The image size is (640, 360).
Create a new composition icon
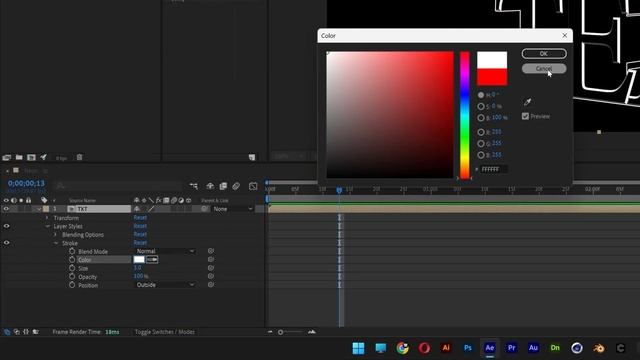click(x=31, y=158)
